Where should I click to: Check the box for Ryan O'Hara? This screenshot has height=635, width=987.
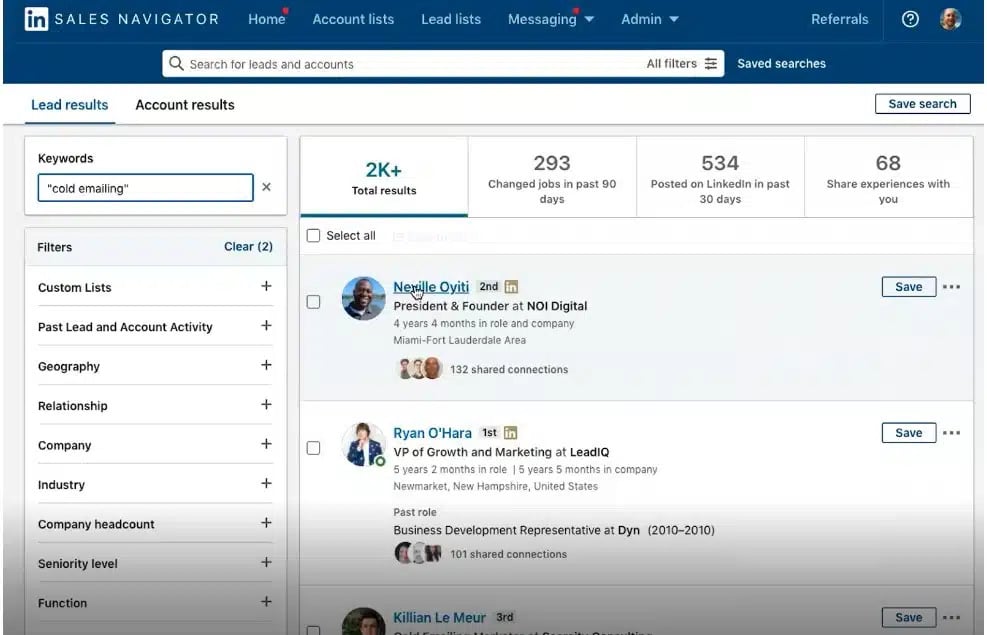click(x=313, y=448)
